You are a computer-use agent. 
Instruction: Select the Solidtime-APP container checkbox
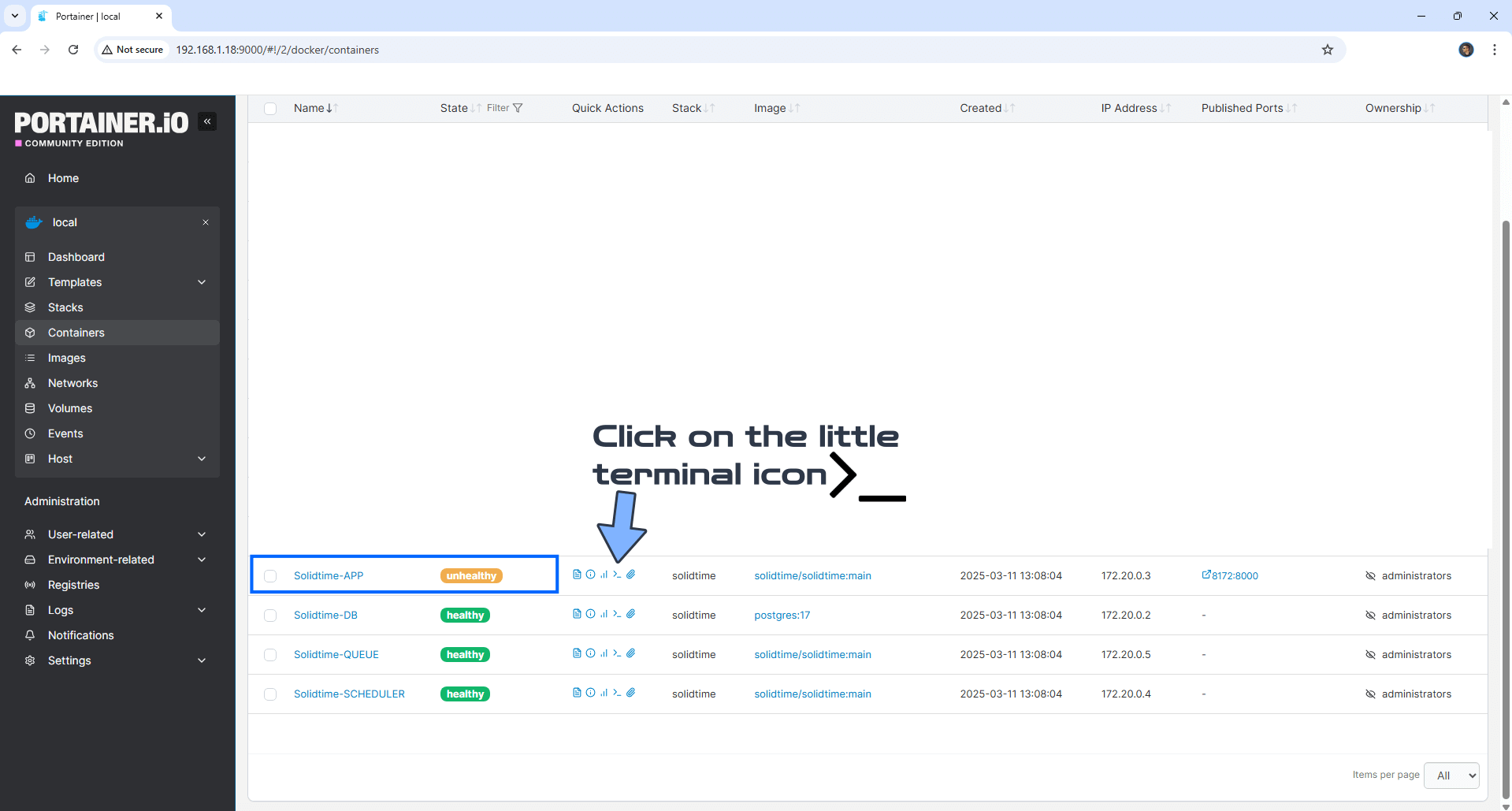[x=270, y=576]
